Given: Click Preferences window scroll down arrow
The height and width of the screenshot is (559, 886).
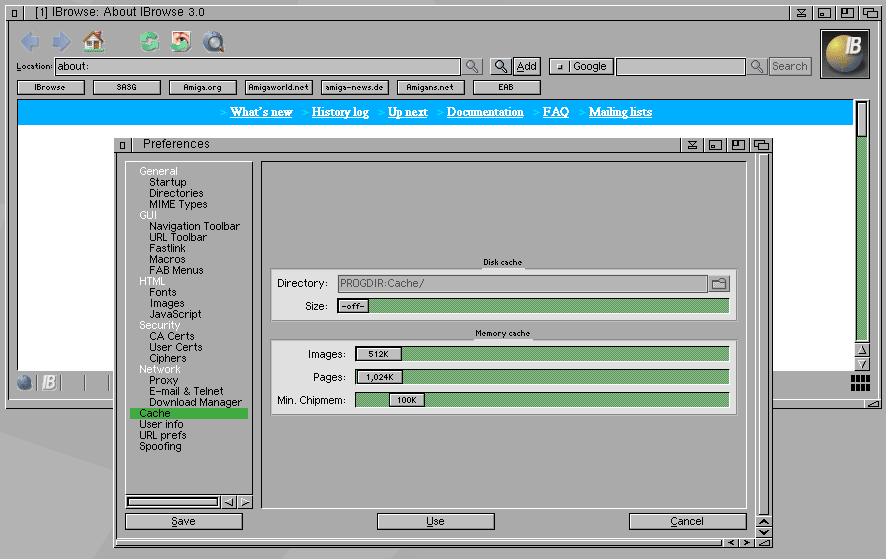Looking at the screenshot, I should (x=763, y=532).
